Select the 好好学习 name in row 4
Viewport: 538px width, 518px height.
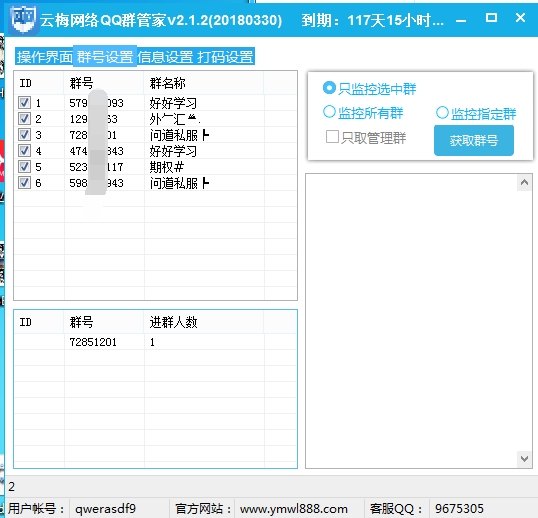coord(173,151)
